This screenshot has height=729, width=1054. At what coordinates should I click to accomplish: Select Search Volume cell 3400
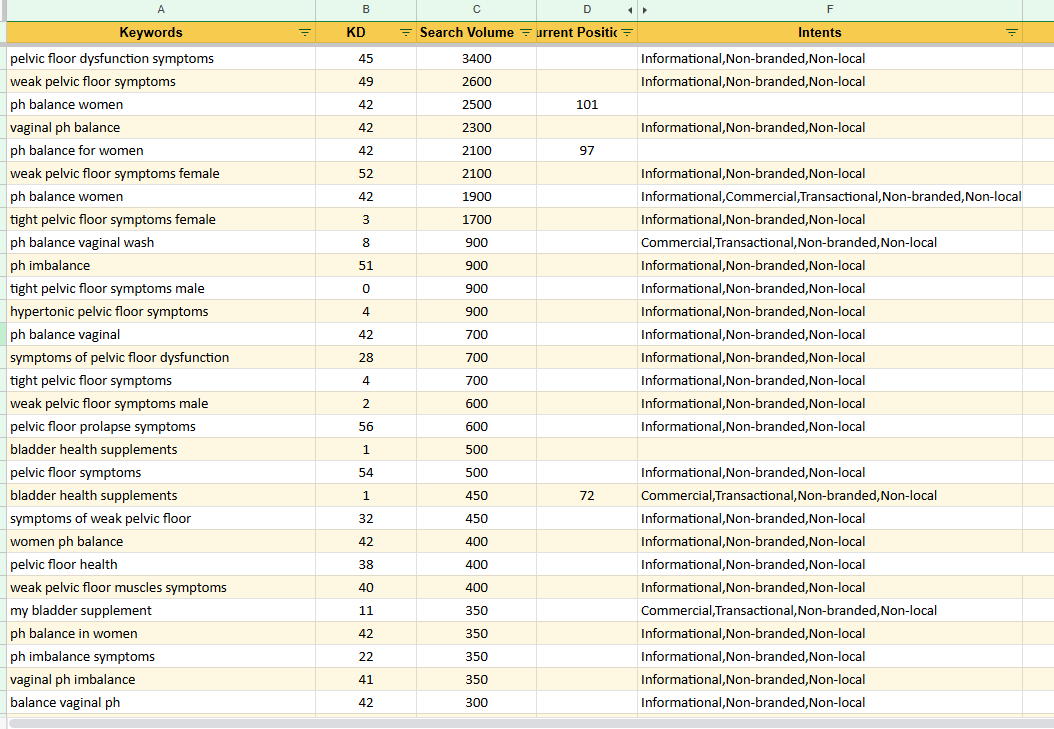pos(476,58)
